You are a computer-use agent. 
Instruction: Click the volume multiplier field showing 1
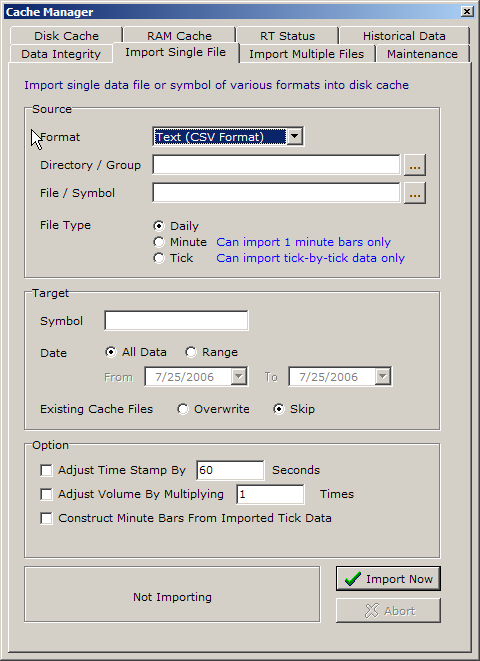[270, 494]
